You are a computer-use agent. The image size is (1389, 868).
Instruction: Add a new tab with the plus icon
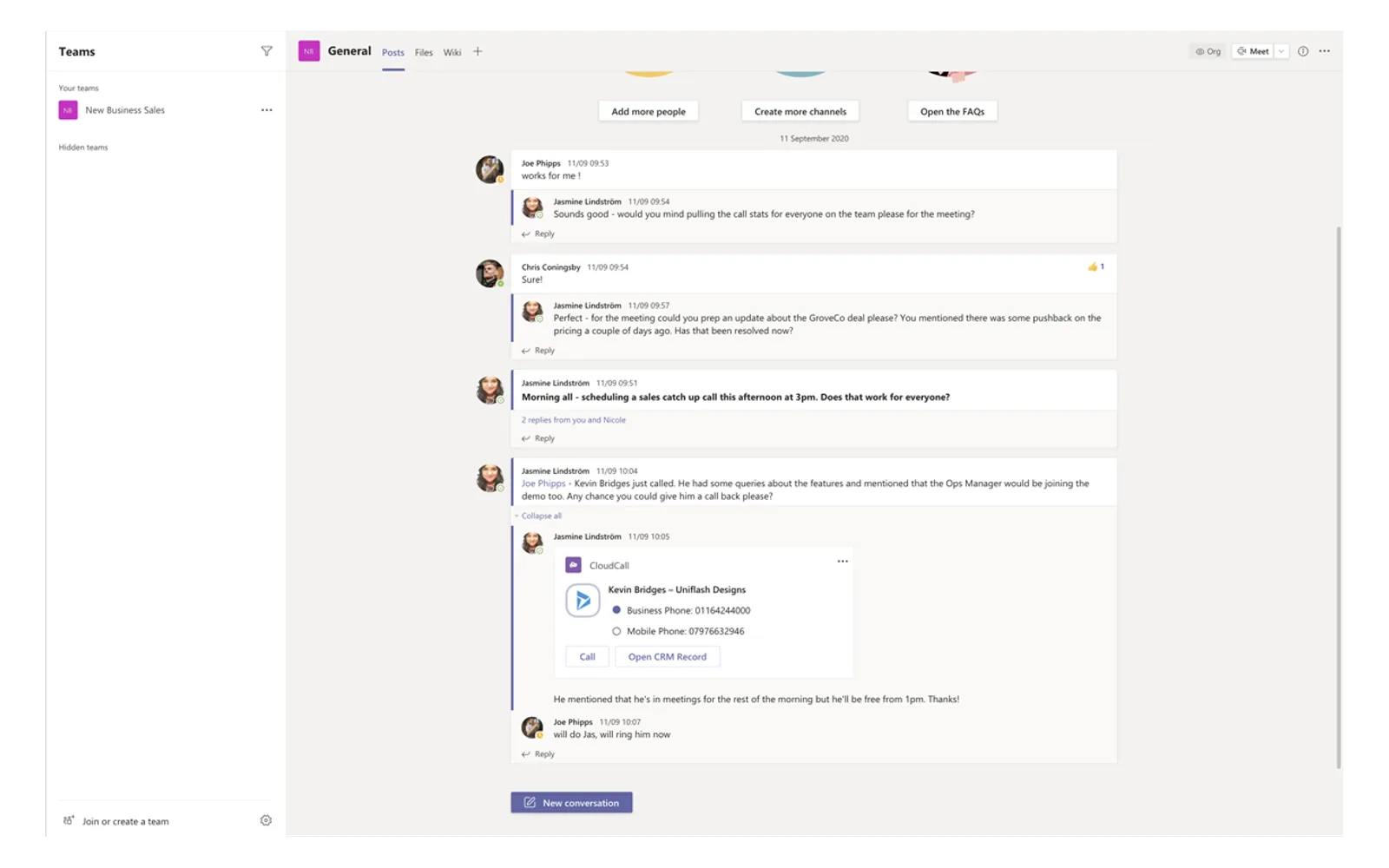[x=477, y=51]
